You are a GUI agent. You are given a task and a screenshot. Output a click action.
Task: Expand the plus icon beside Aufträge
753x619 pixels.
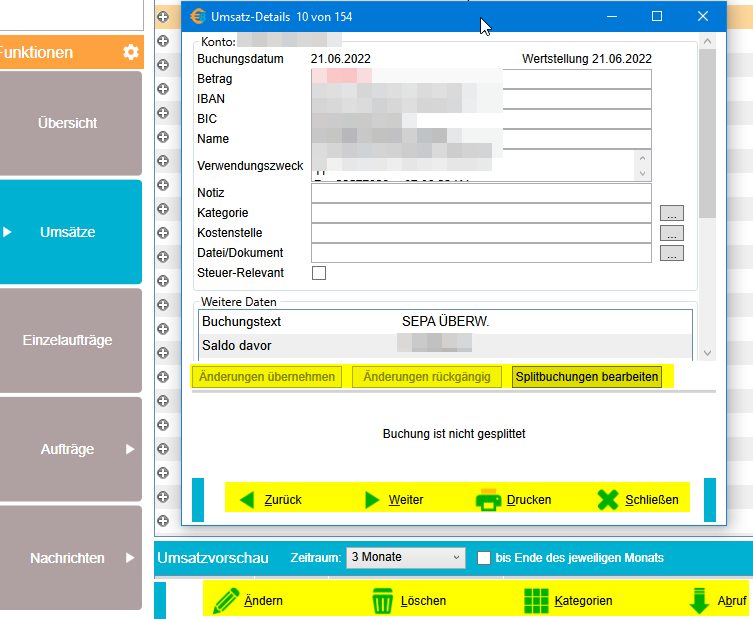tap(163, 449)
